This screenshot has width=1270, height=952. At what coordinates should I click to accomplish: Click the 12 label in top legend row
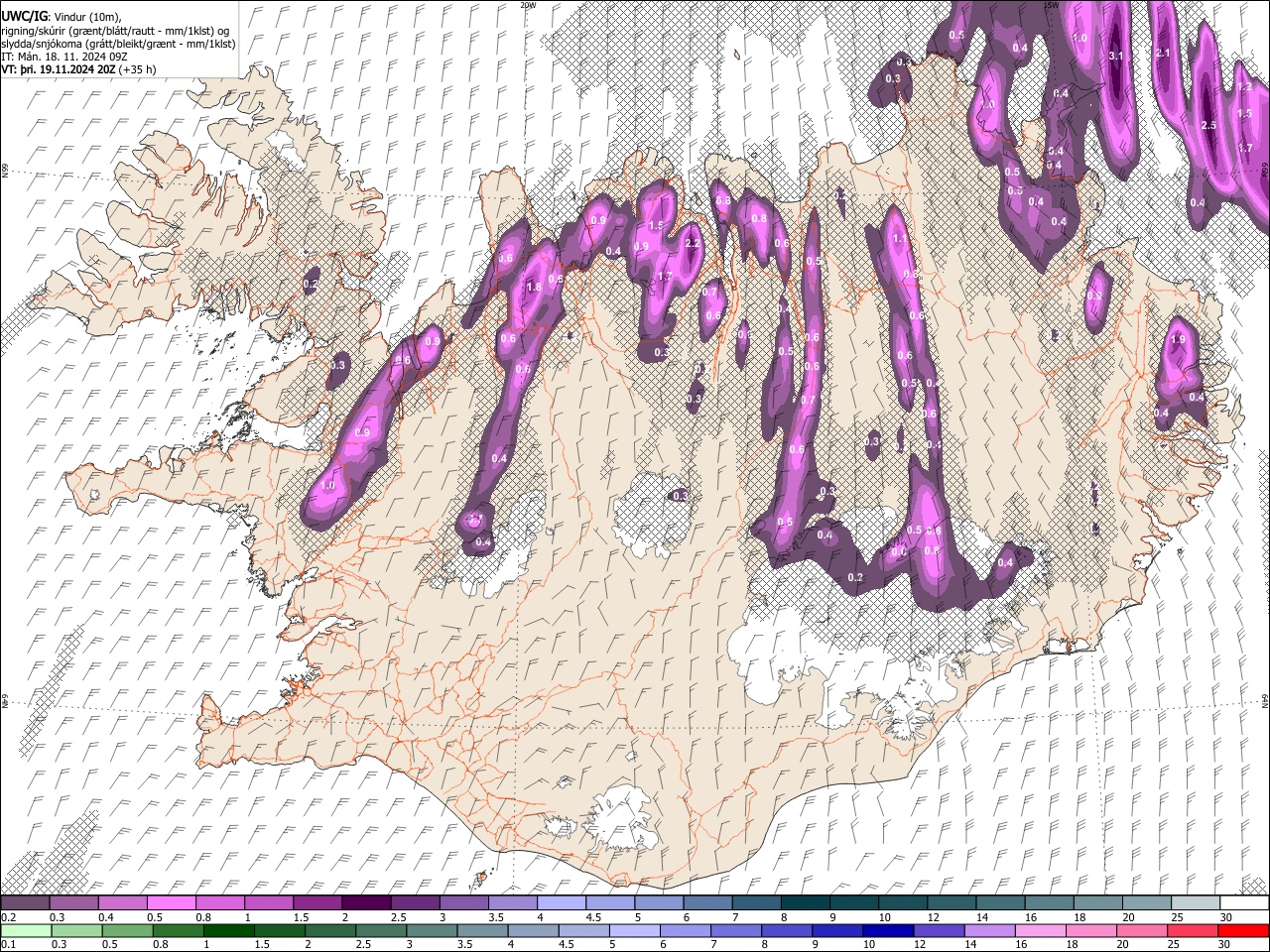(x=934, y=917)
